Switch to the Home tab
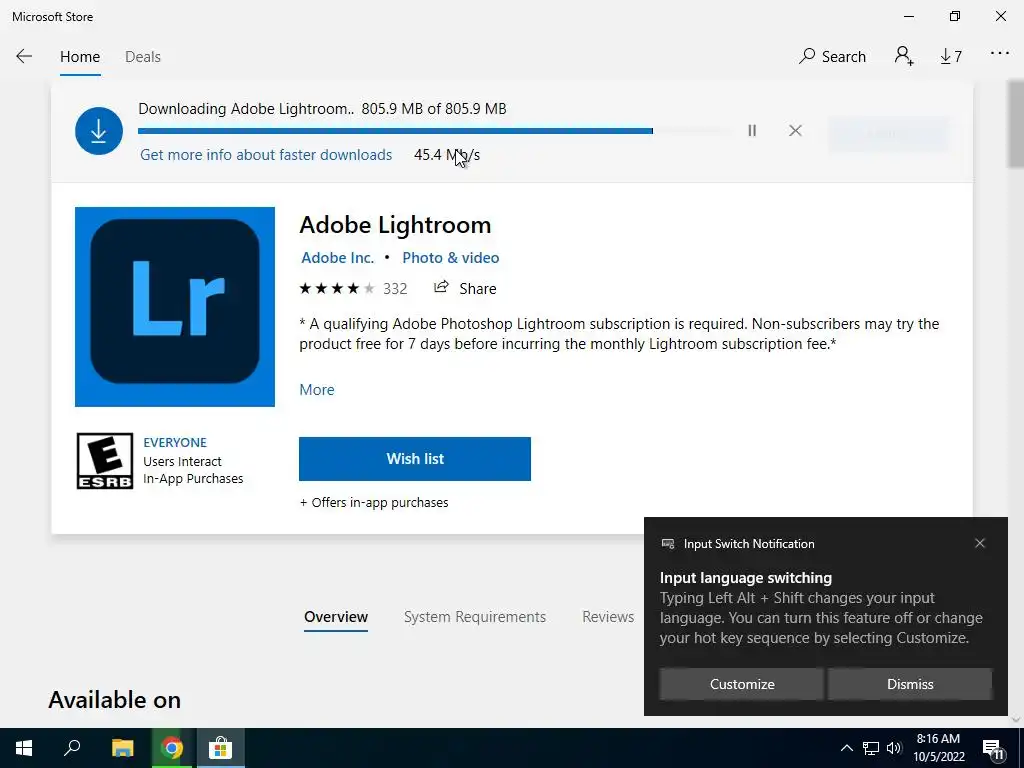This screenshot has height=768, width=1024. point(80,57)
